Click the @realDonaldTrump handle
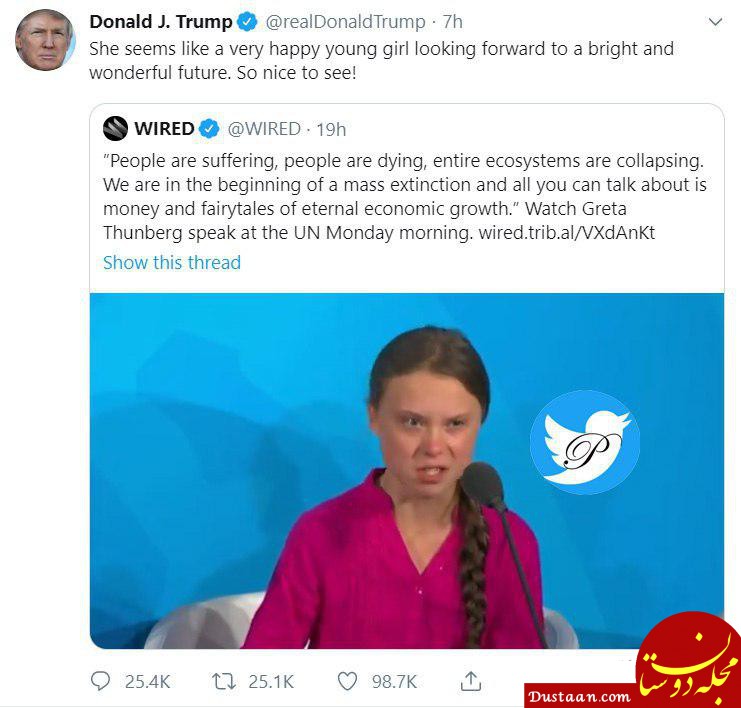This screenshot has height=708, width=741. pyautogui.click(x=345, y=22)
